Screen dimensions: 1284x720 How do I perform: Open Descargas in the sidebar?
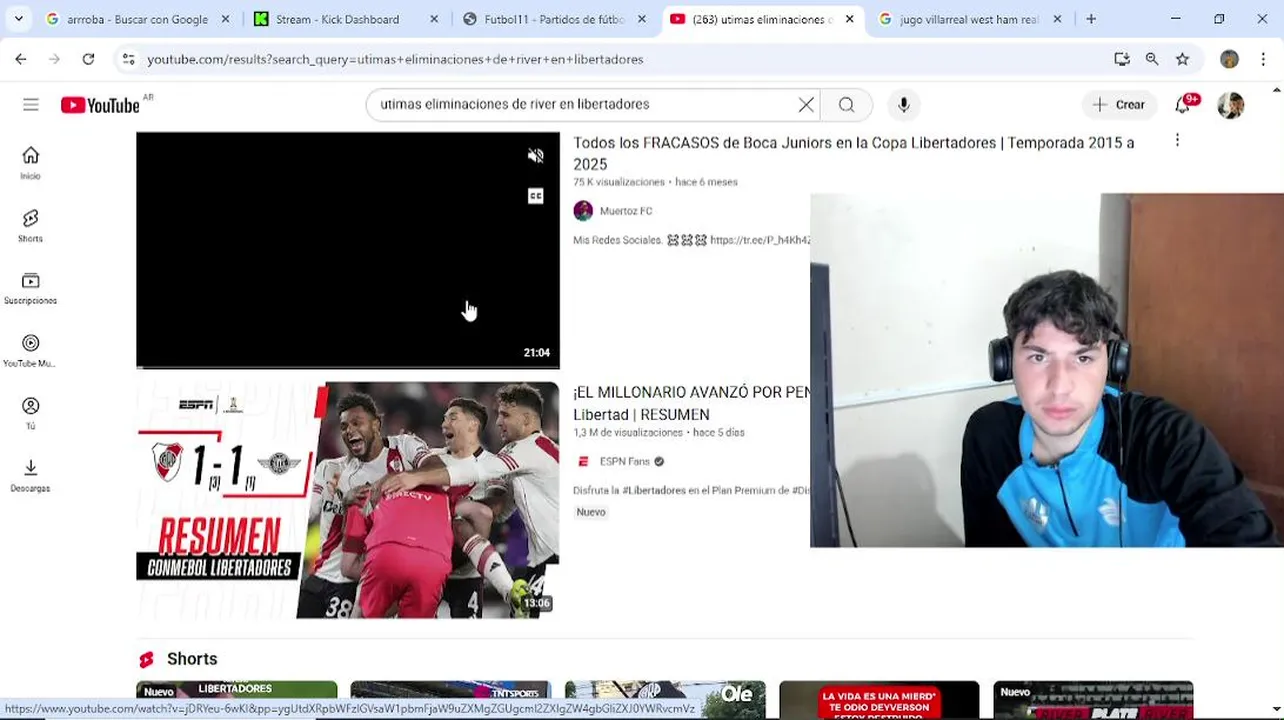(30, 476)
